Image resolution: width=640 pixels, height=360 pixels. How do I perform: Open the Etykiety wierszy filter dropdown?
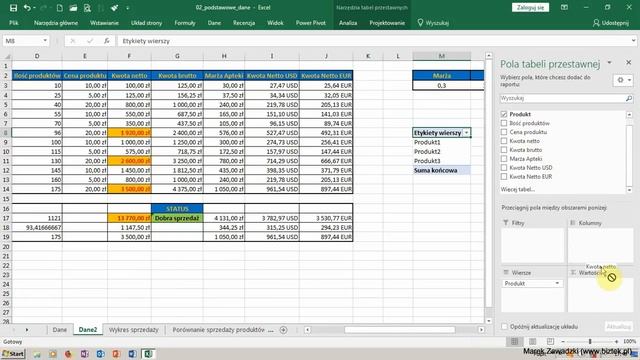coord(466,133)
